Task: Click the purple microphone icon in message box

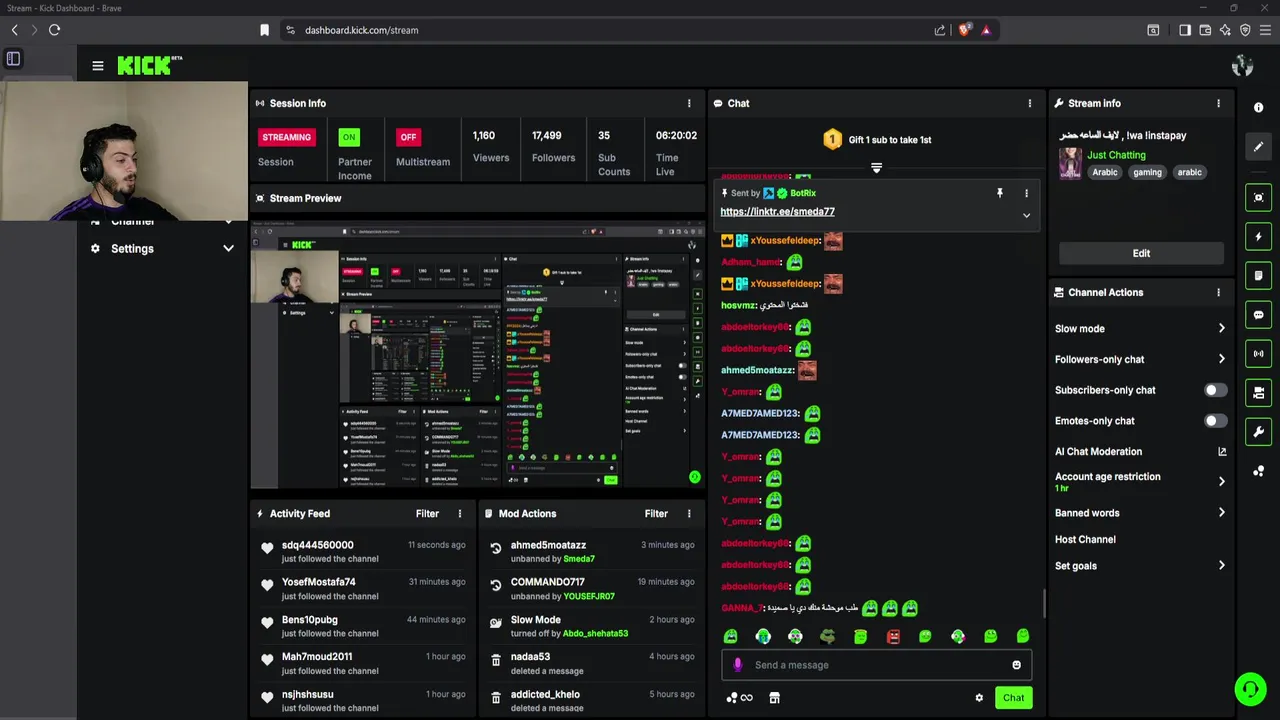Action: tap(738, 665)
